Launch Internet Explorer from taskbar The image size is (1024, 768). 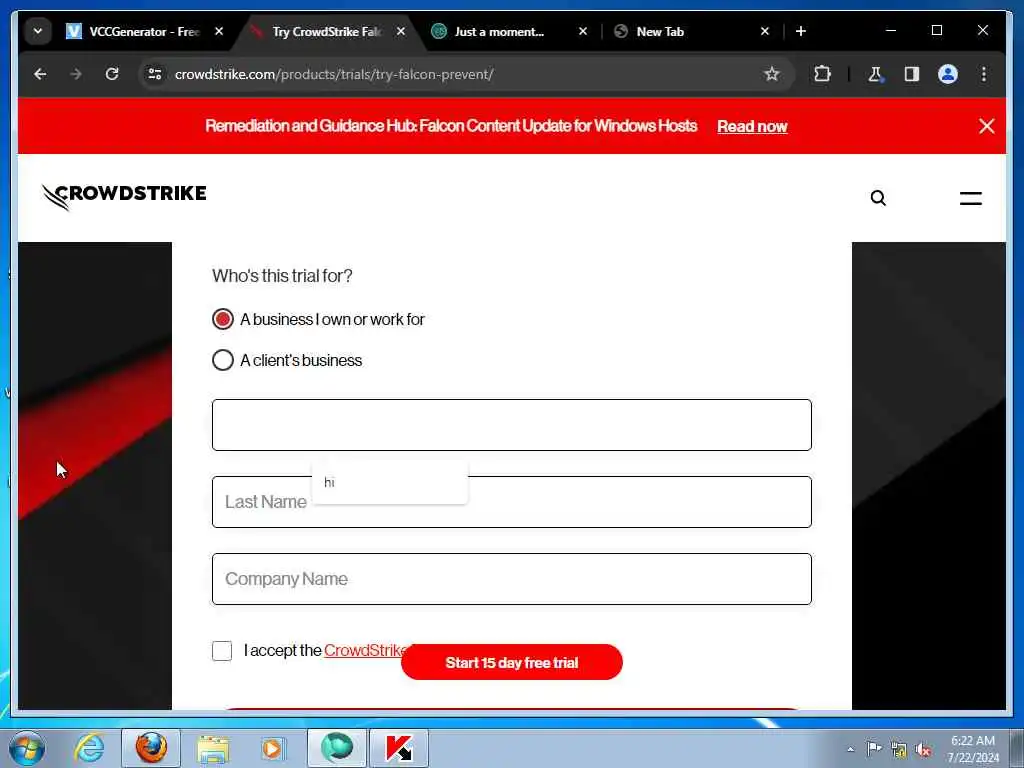pyautogui.click(x=89, y=748)
